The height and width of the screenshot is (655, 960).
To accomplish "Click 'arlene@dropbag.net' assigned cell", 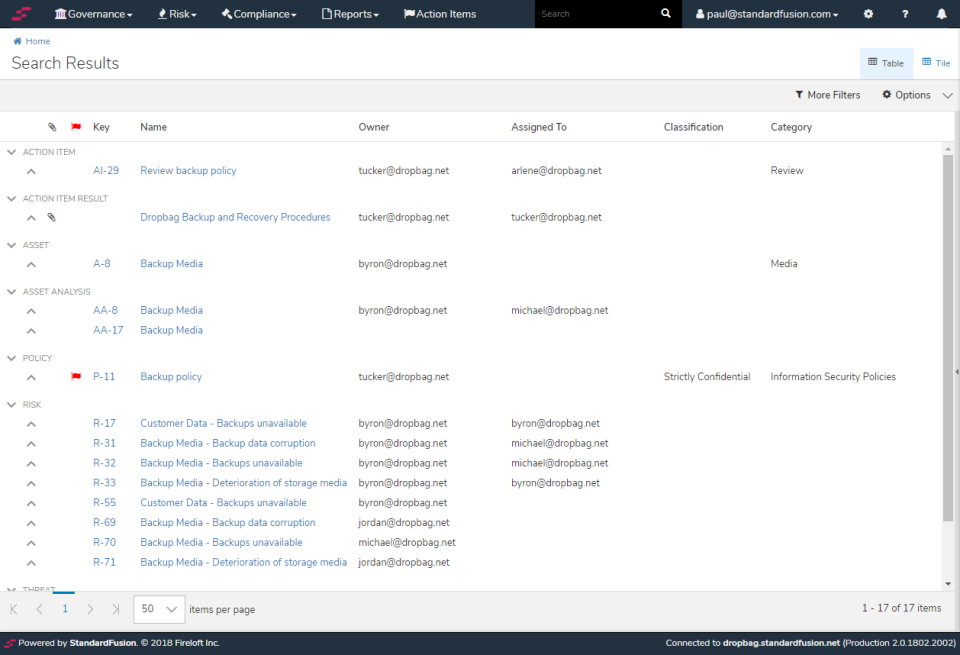I will click(x=556, y=171).
